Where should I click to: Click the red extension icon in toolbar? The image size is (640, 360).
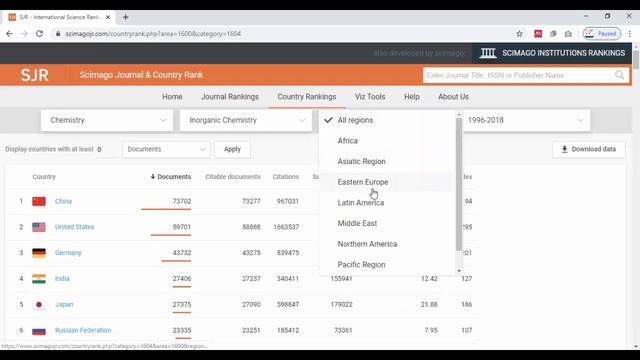coord(538,34)
